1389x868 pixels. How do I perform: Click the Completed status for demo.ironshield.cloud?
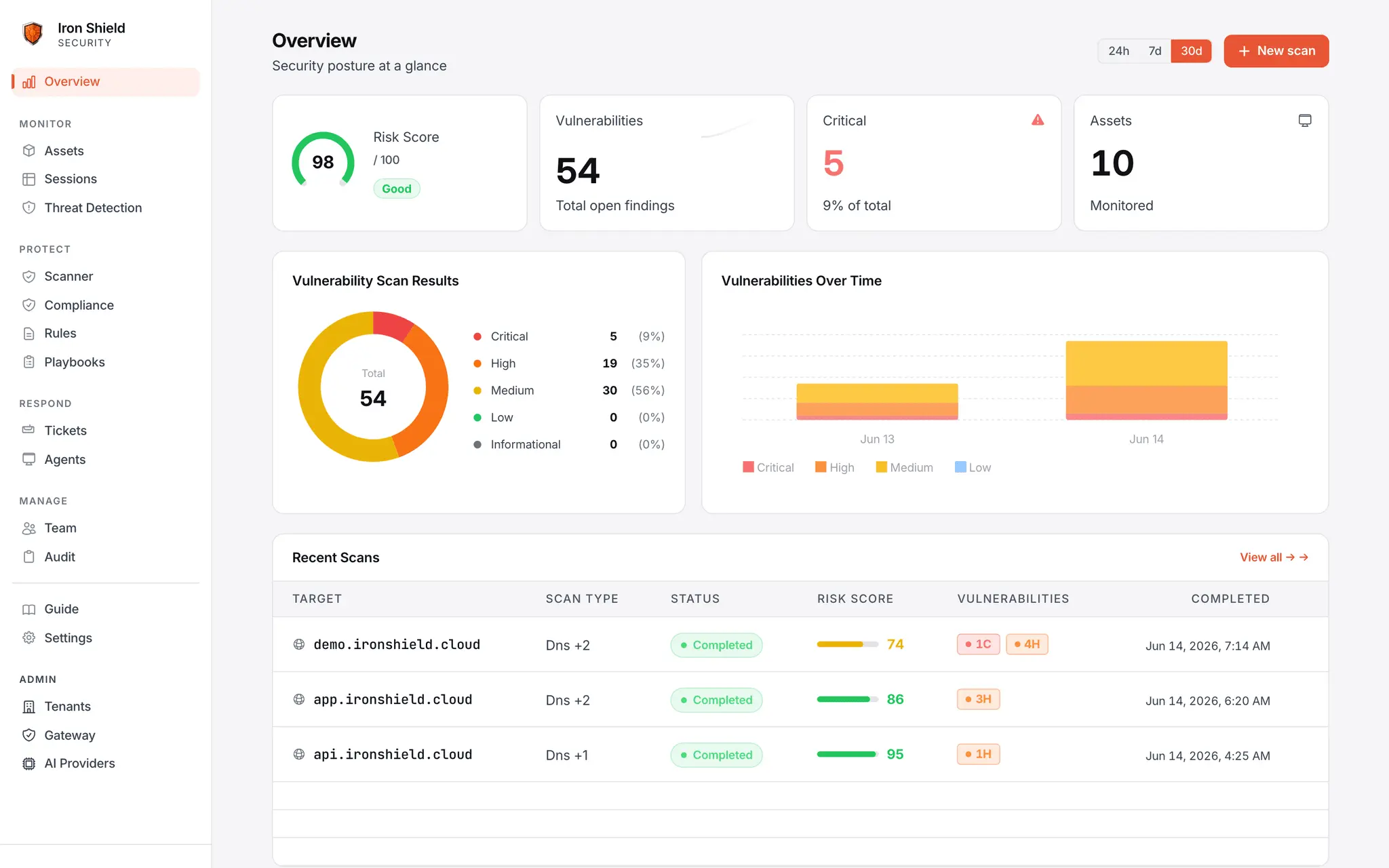716,645
